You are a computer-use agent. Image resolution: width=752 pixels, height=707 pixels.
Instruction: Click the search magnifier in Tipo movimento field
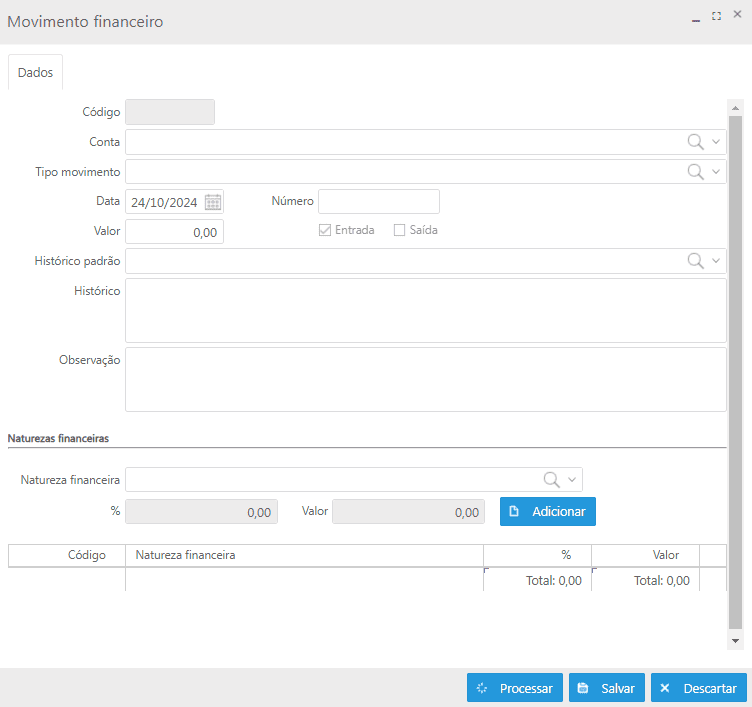pos(695,172)
